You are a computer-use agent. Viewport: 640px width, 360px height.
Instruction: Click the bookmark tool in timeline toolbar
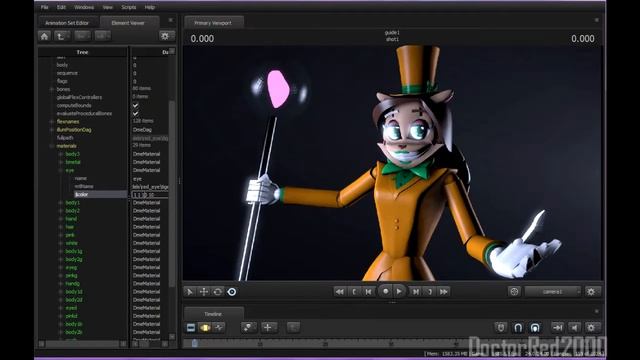coord(248,327)
